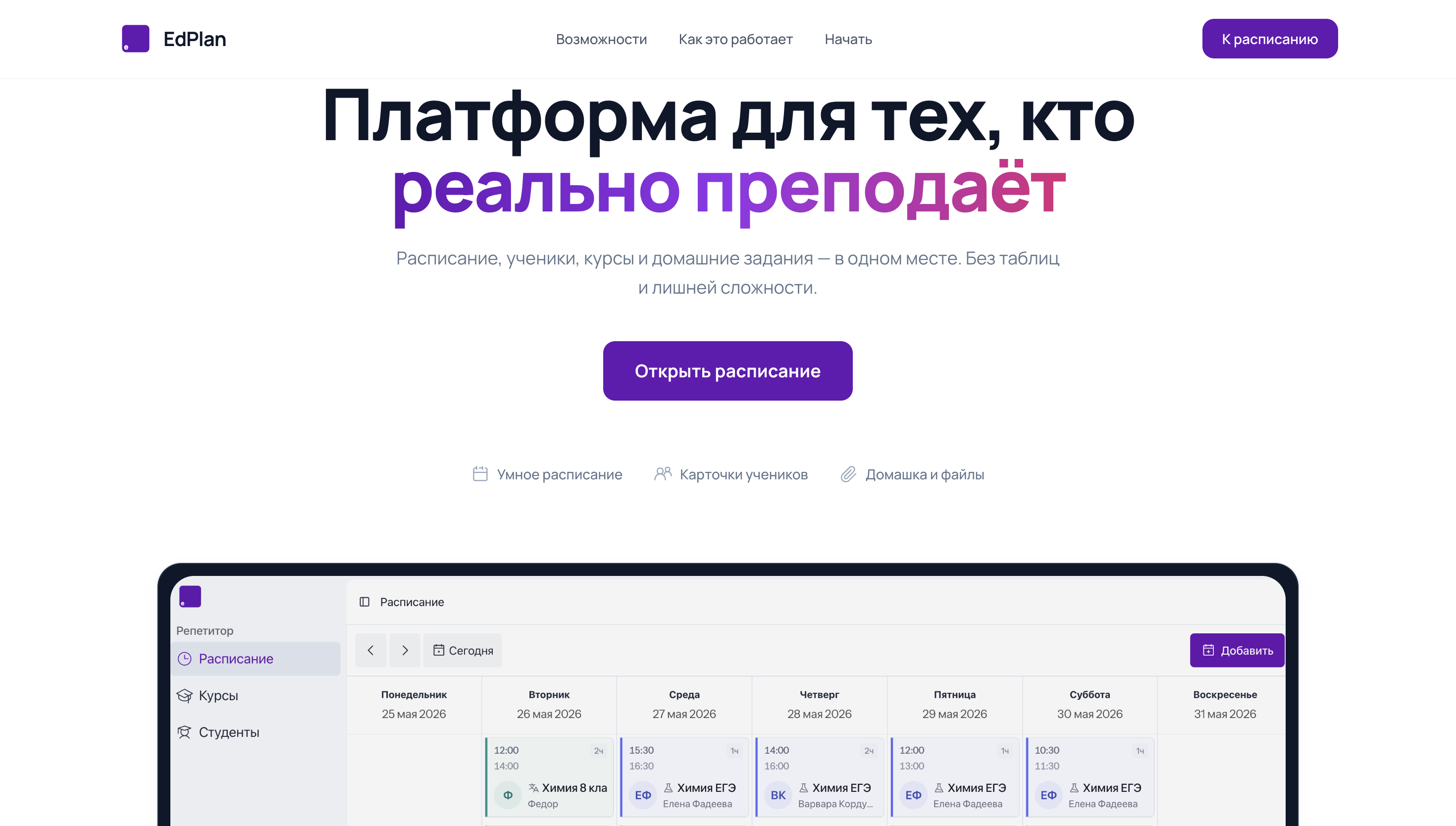
Task: Go to the Начать nav link
Action: click(848, 39)
